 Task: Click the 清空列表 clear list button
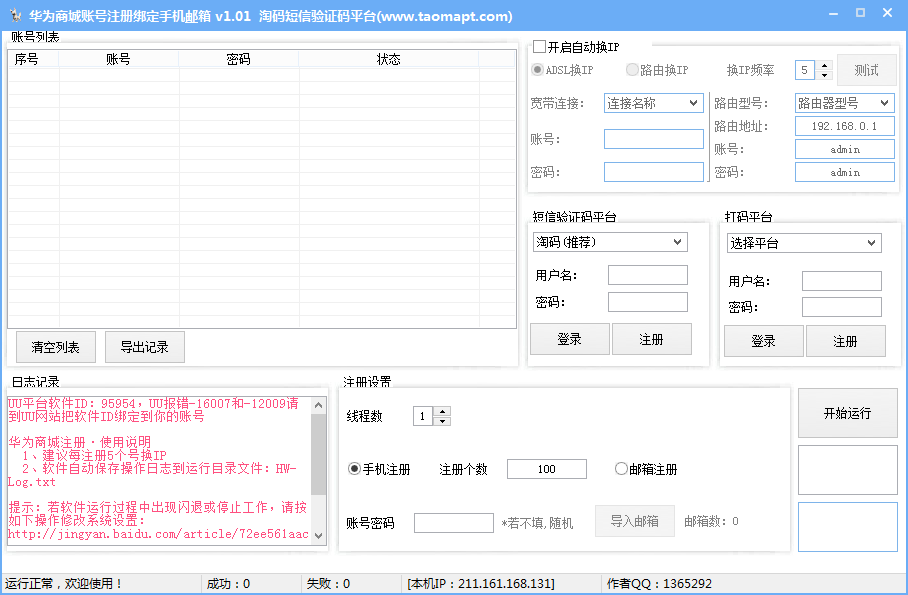click(55, 346)
